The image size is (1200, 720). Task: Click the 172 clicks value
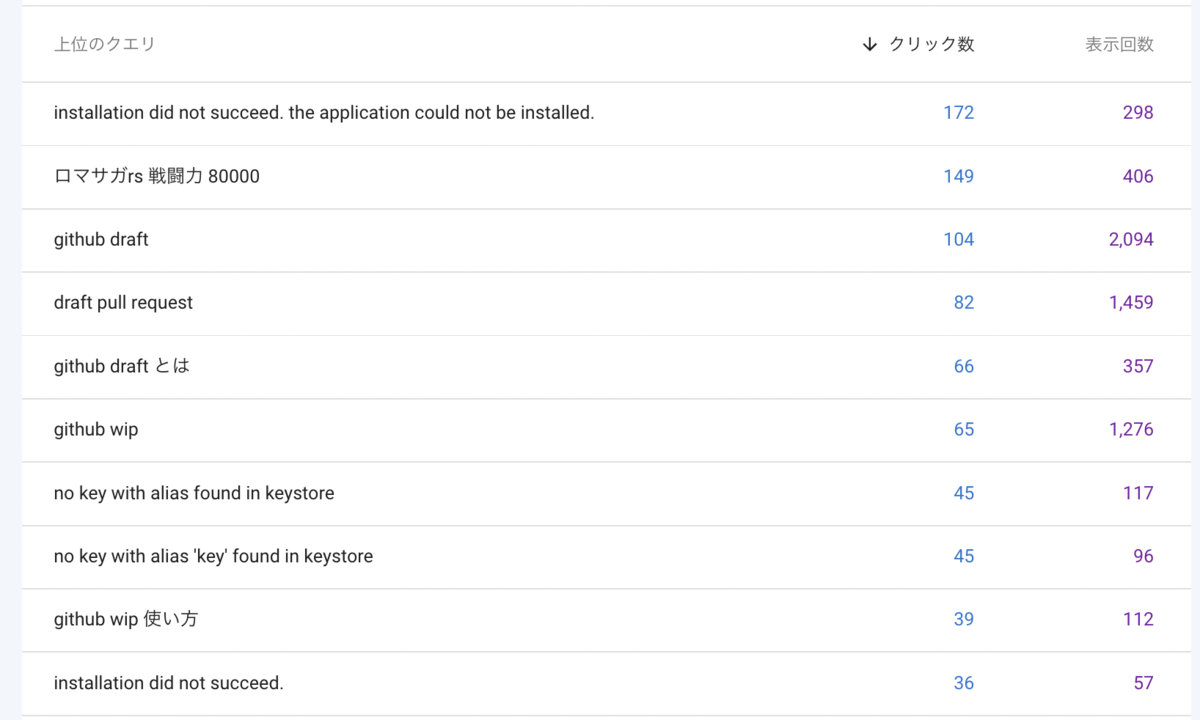958,113
